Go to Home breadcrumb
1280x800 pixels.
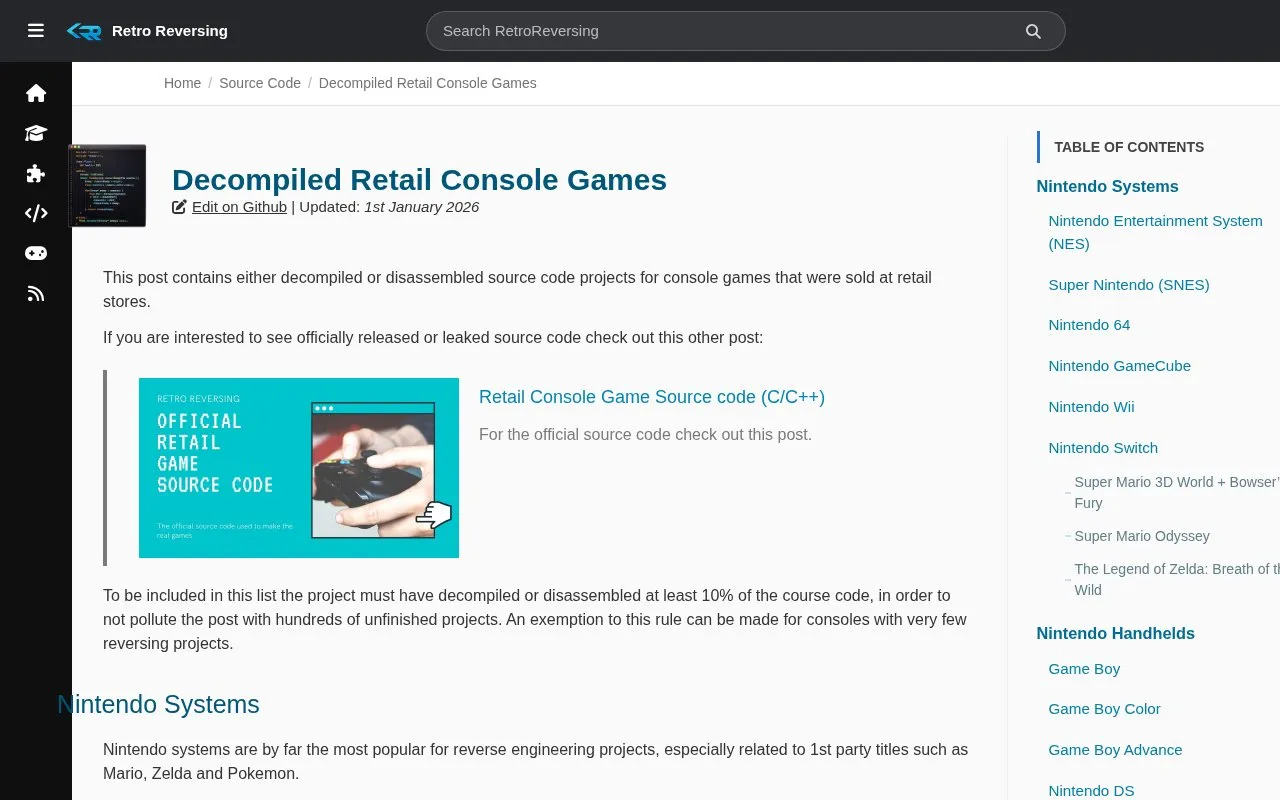point(182,83)
